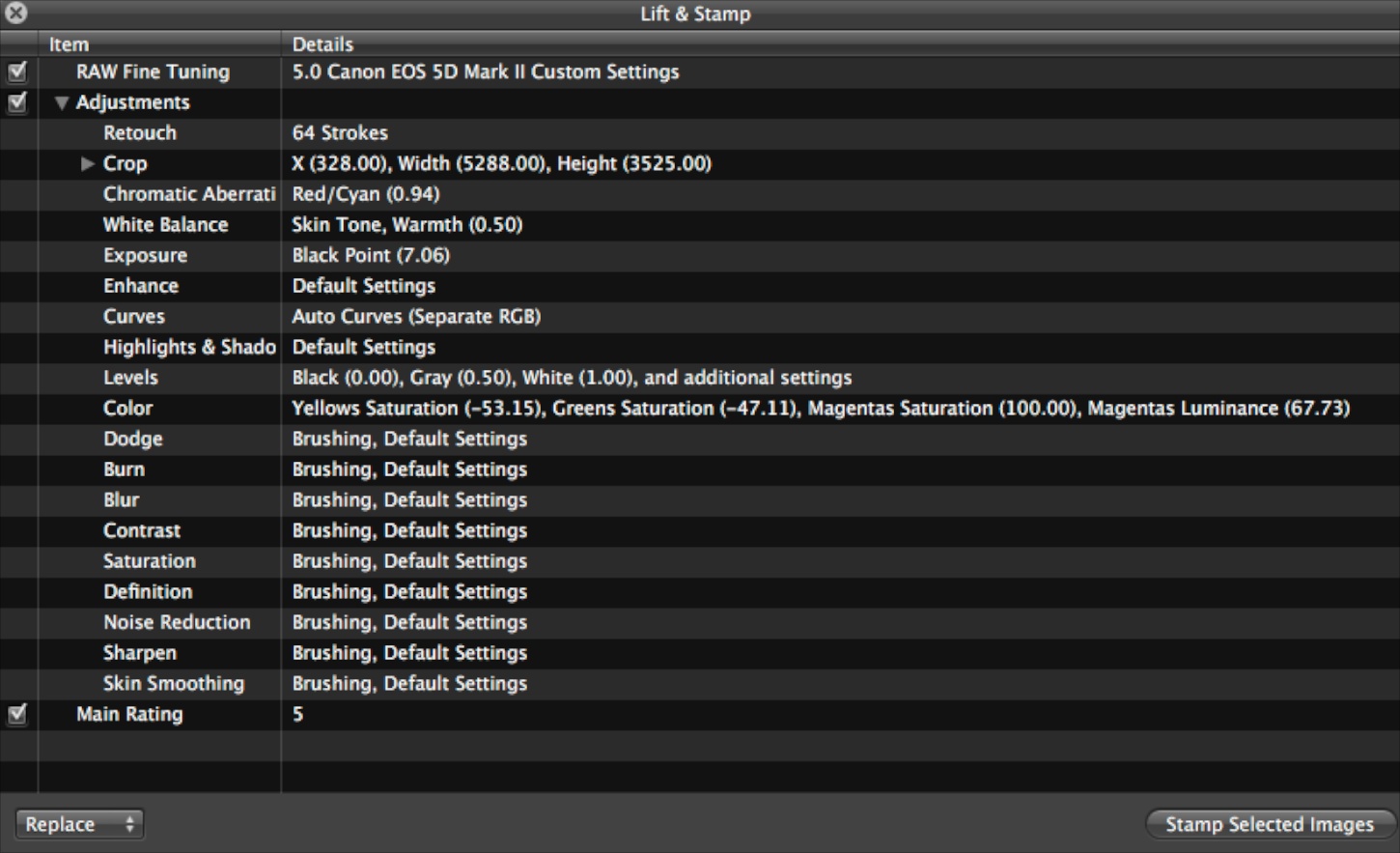
Task: Uncheck the RAW Fine Tuning checkbox
Action: (17, 71)
